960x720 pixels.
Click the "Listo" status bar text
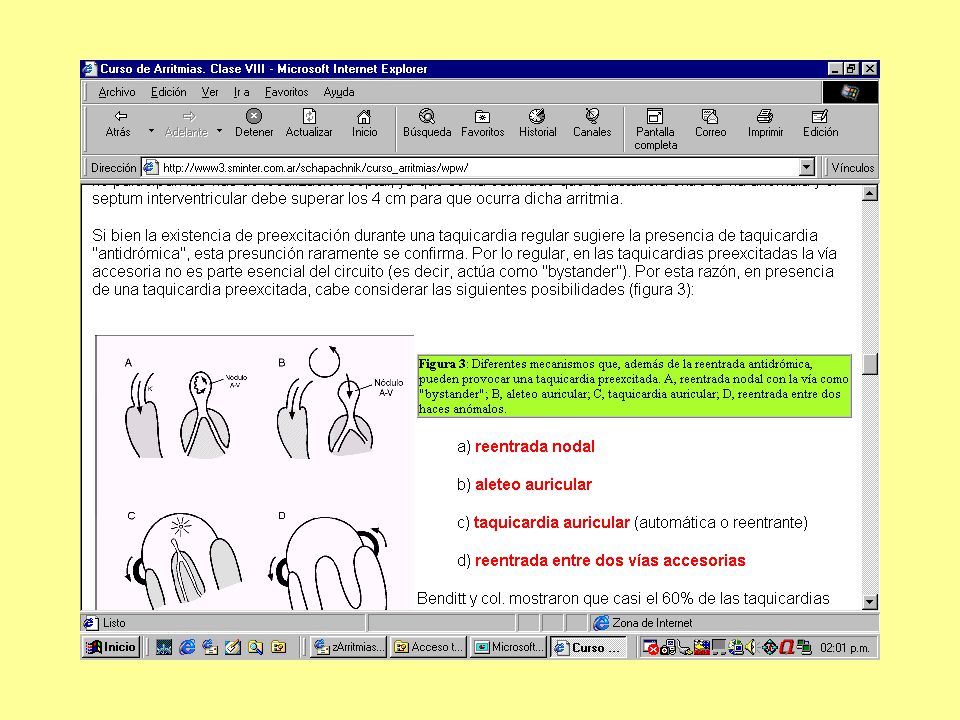click(114, 623)
